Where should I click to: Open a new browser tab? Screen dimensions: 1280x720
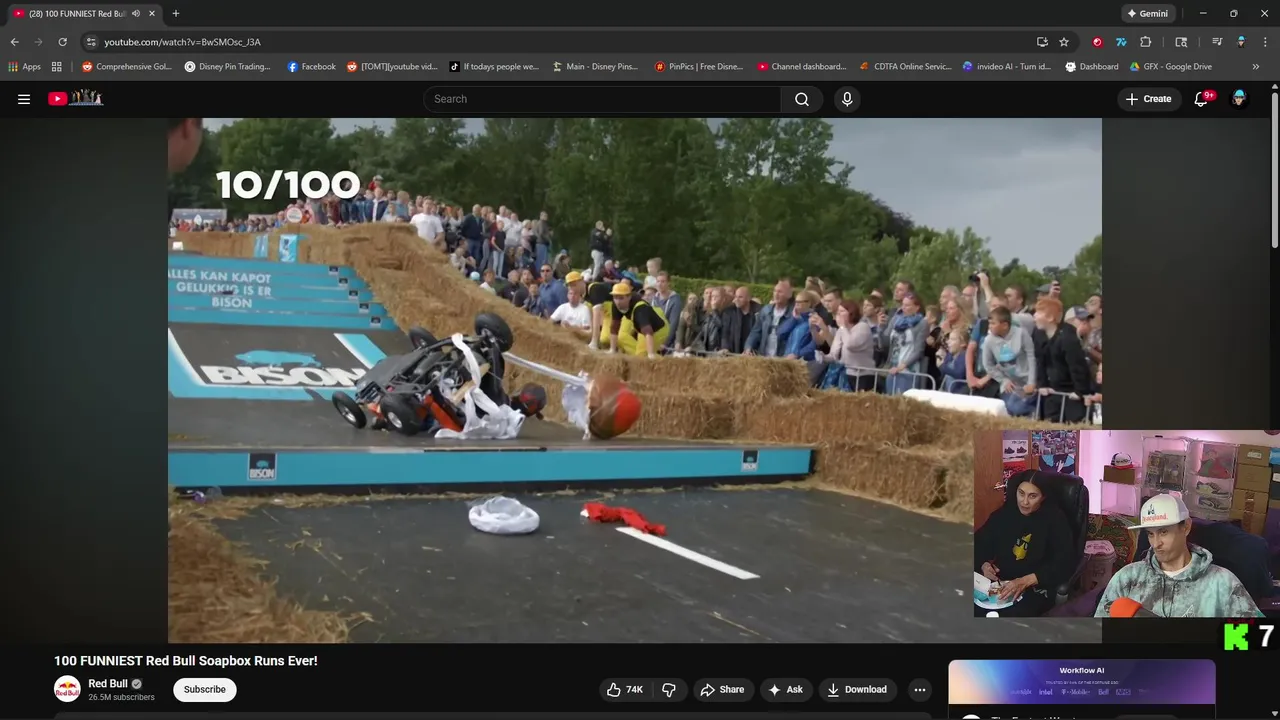click(x=176, y=14)
